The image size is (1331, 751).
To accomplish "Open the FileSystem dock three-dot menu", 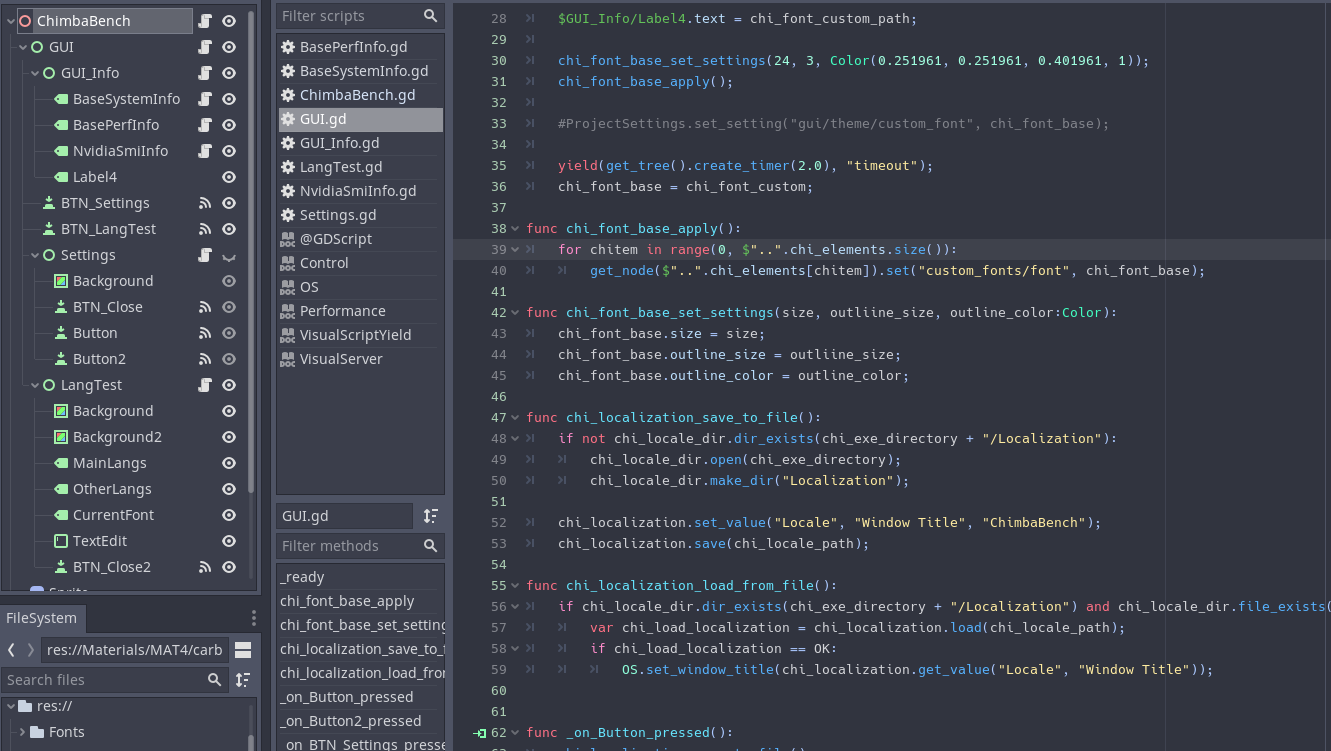I will (x=254, y=618).
